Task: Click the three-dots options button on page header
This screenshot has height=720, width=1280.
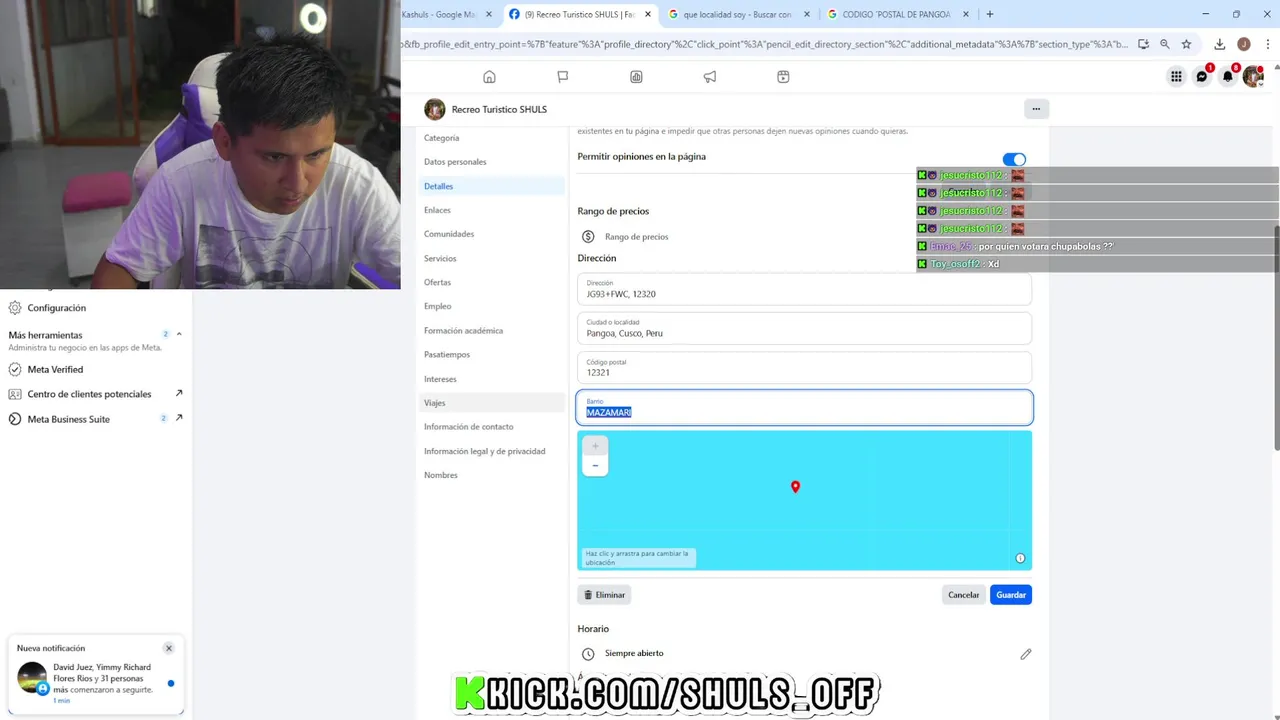Action: pos(1036,109)
